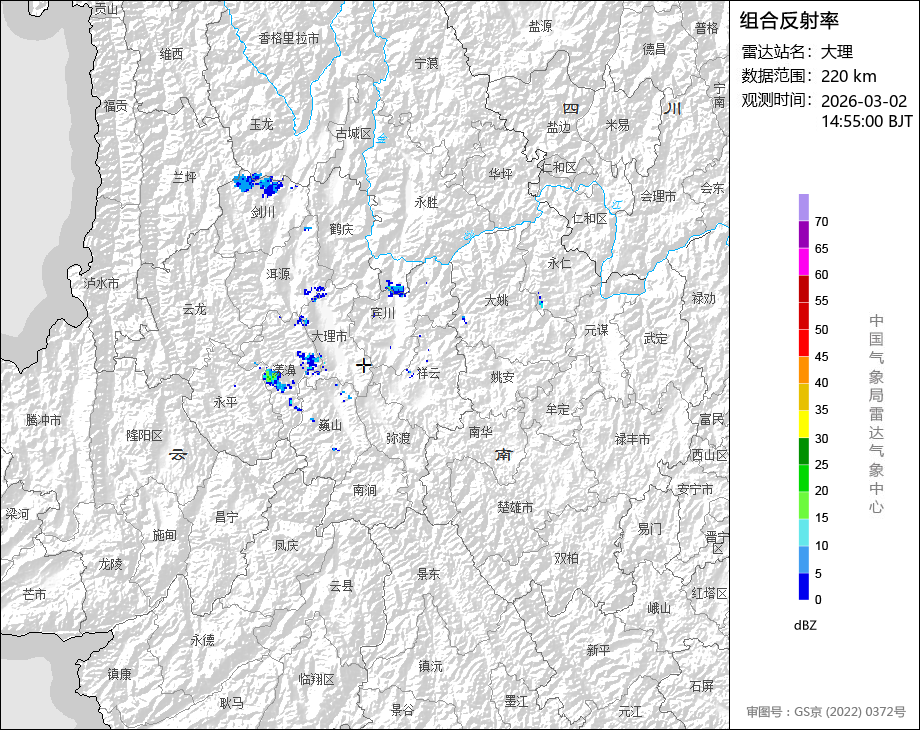
Task: Click the dBZ unit label
Action: (x=805, y=625)
